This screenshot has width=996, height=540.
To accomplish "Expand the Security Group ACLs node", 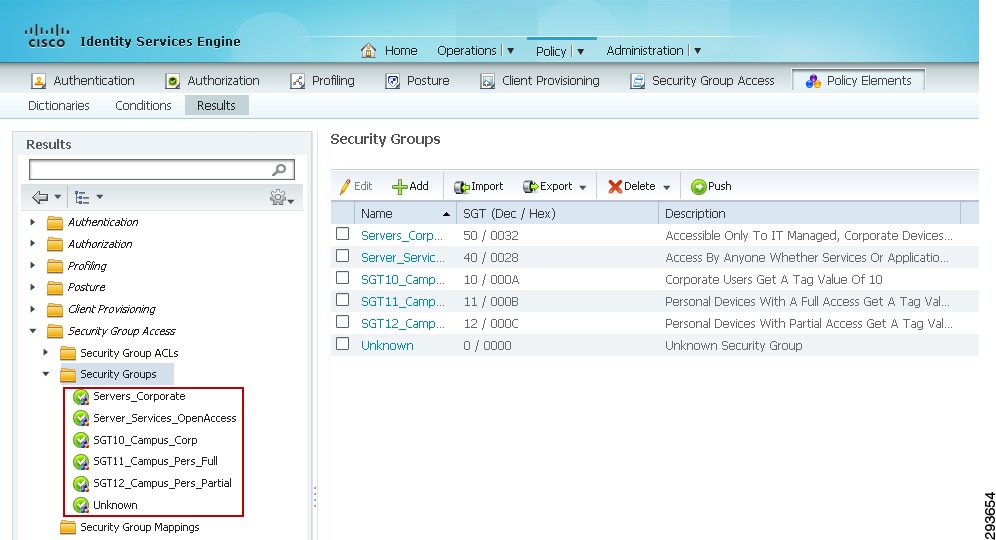I will pos(46,353).
